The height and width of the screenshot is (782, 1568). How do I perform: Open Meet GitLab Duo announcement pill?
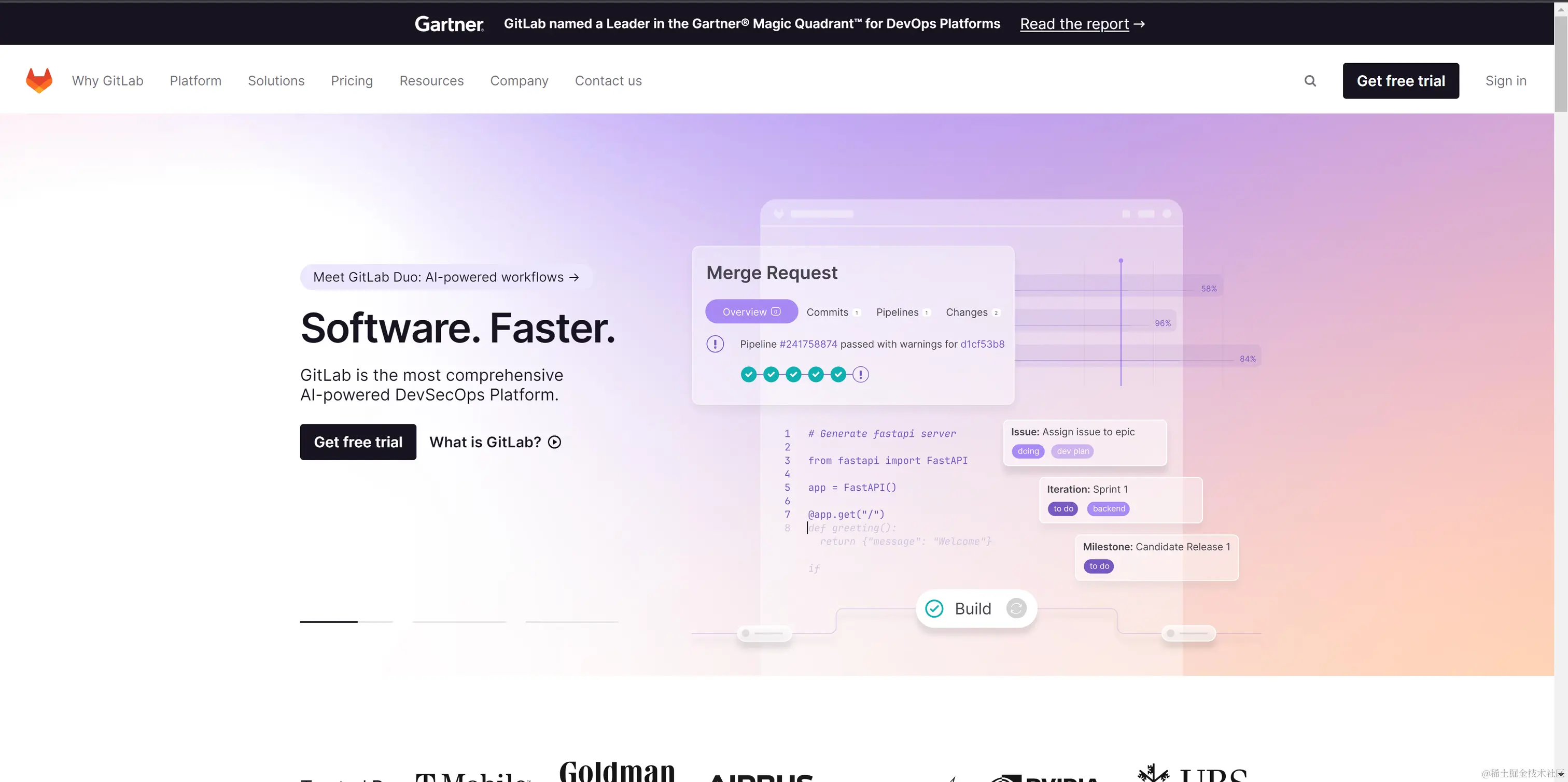[x=446, y=277]
